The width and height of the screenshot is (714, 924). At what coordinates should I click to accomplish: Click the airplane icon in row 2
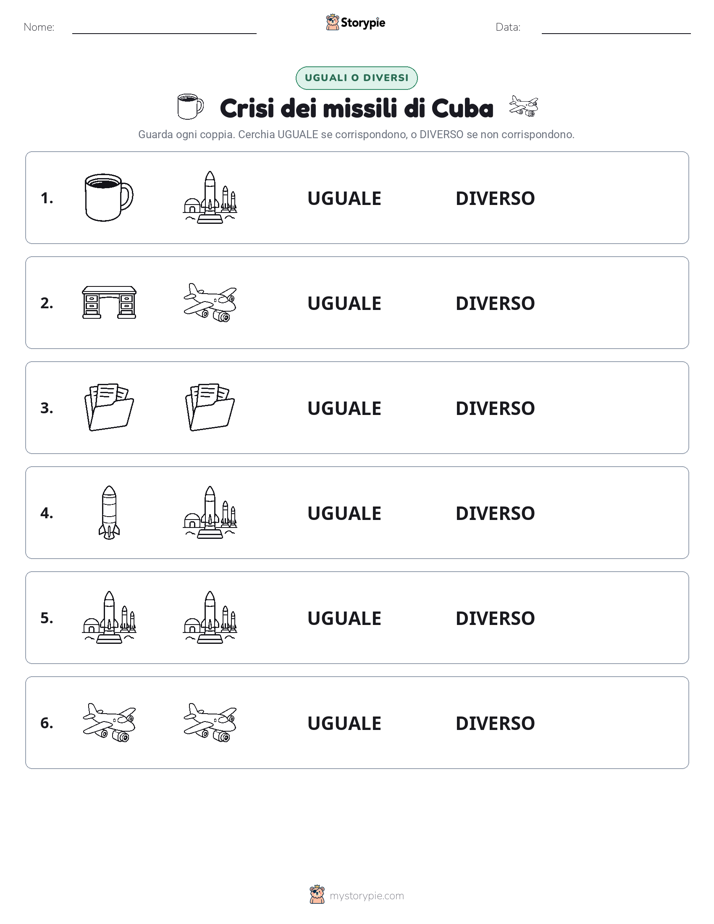click(x=210, y=302)
